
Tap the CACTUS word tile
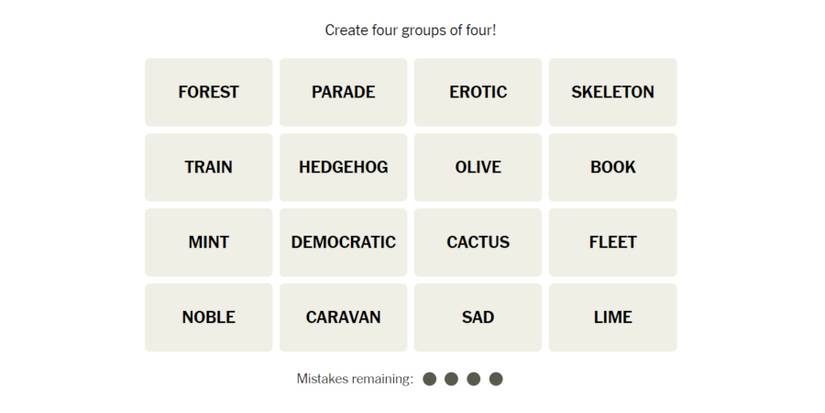click(478, 242)
